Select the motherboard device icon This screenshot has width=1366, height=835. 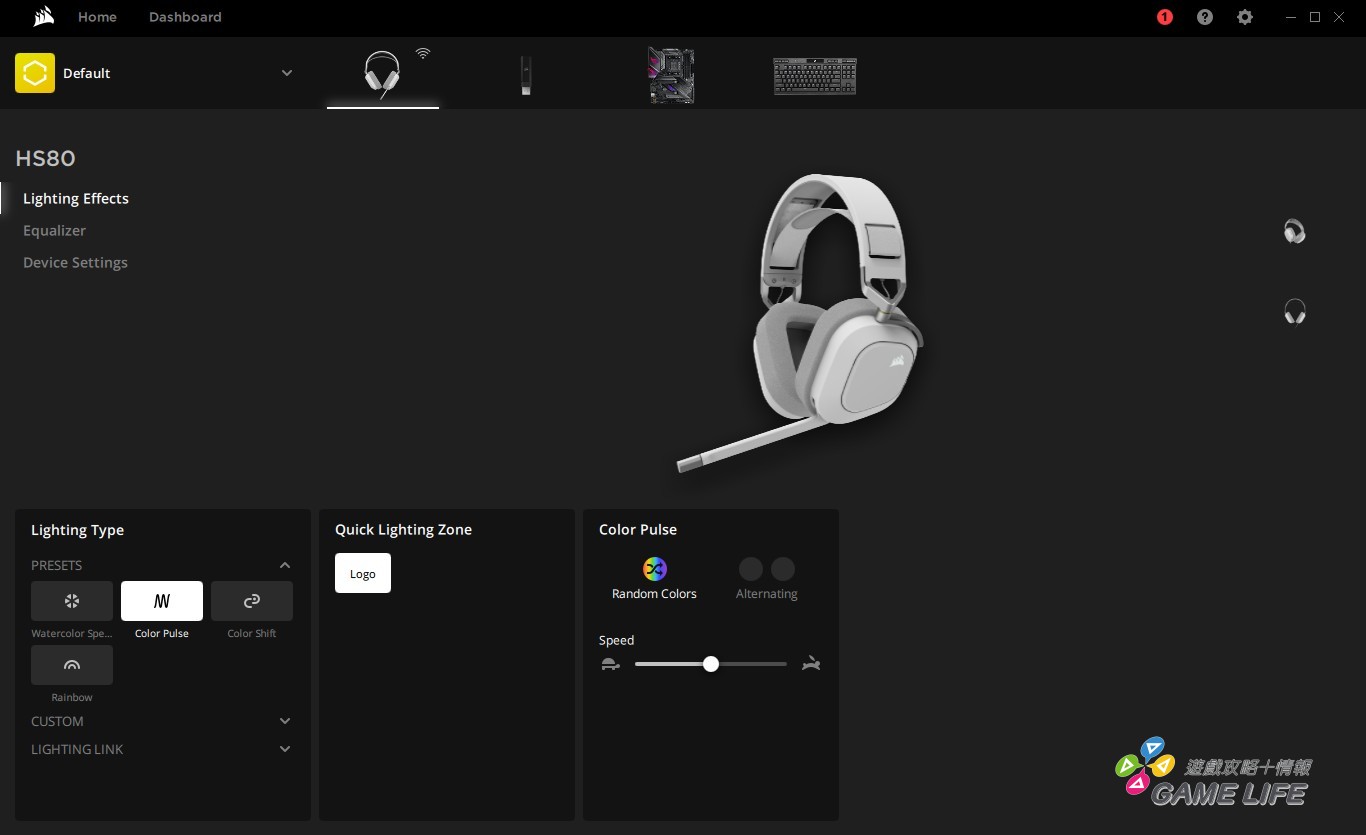click(671, 75)
